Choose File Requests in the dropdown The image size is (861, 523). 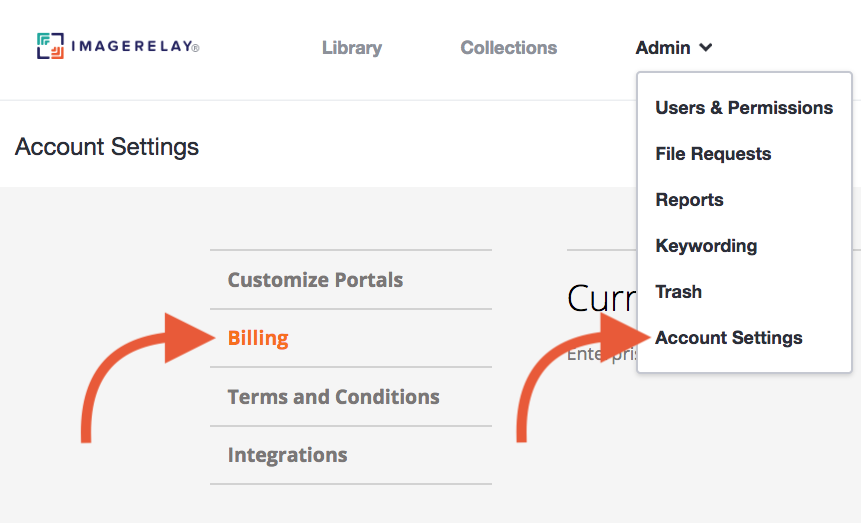(713, 154)
